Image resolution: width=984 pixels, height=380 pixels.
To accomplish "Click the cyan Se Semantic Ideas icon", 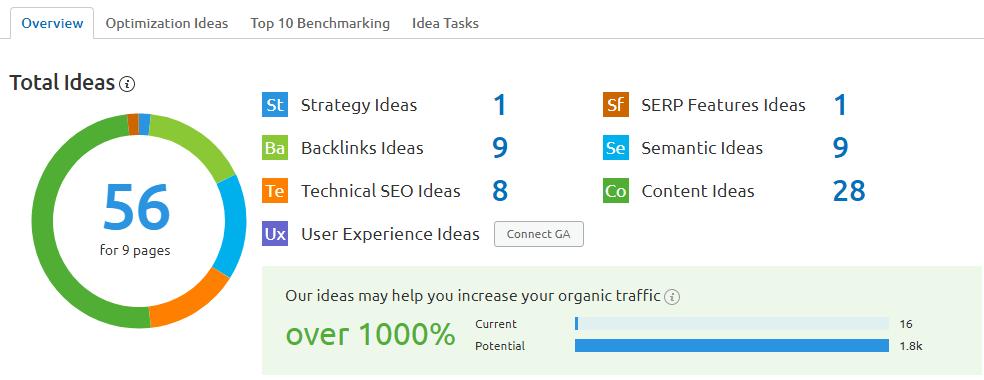I will click(x=616, y=148).
